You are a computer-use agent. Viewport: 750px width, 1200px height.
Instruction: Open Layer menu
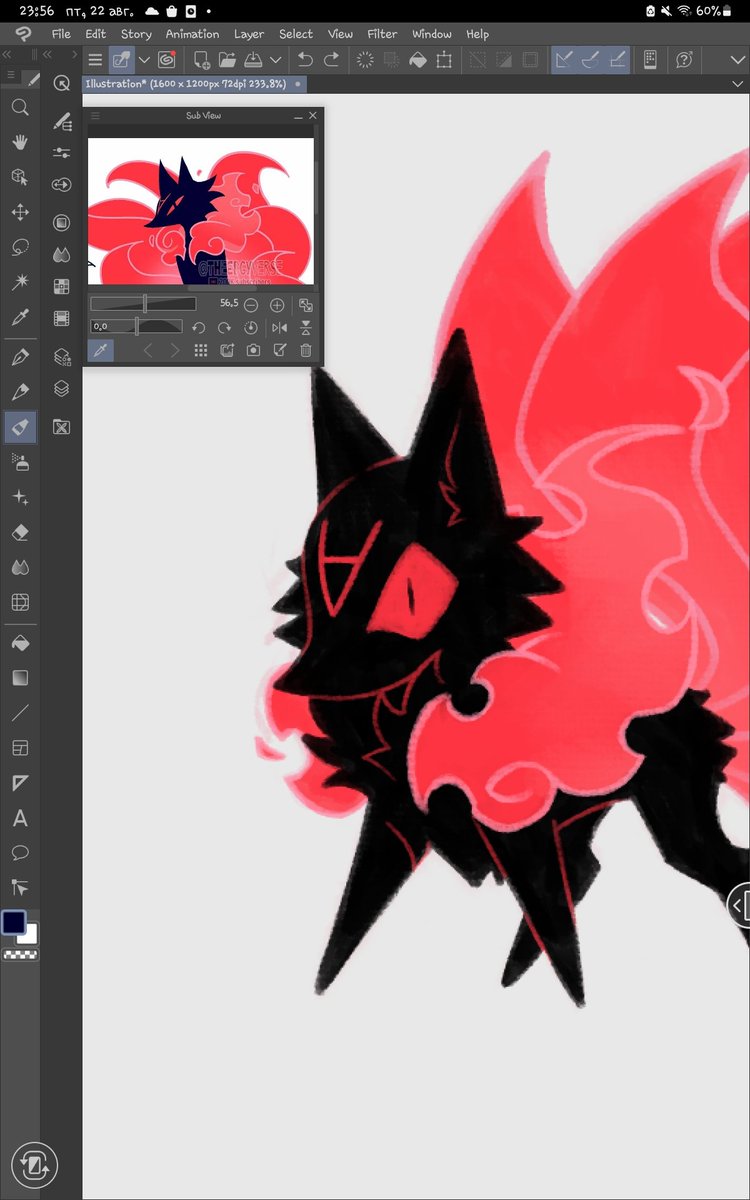[x=249, y=34]
